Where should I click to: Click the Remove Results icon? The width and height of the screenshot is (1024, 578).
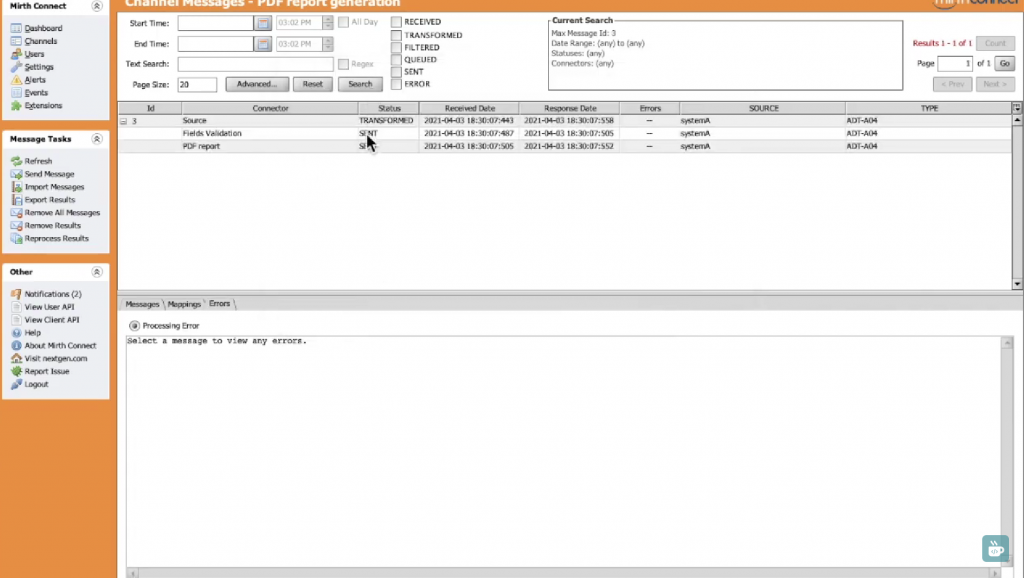(16, 225)
